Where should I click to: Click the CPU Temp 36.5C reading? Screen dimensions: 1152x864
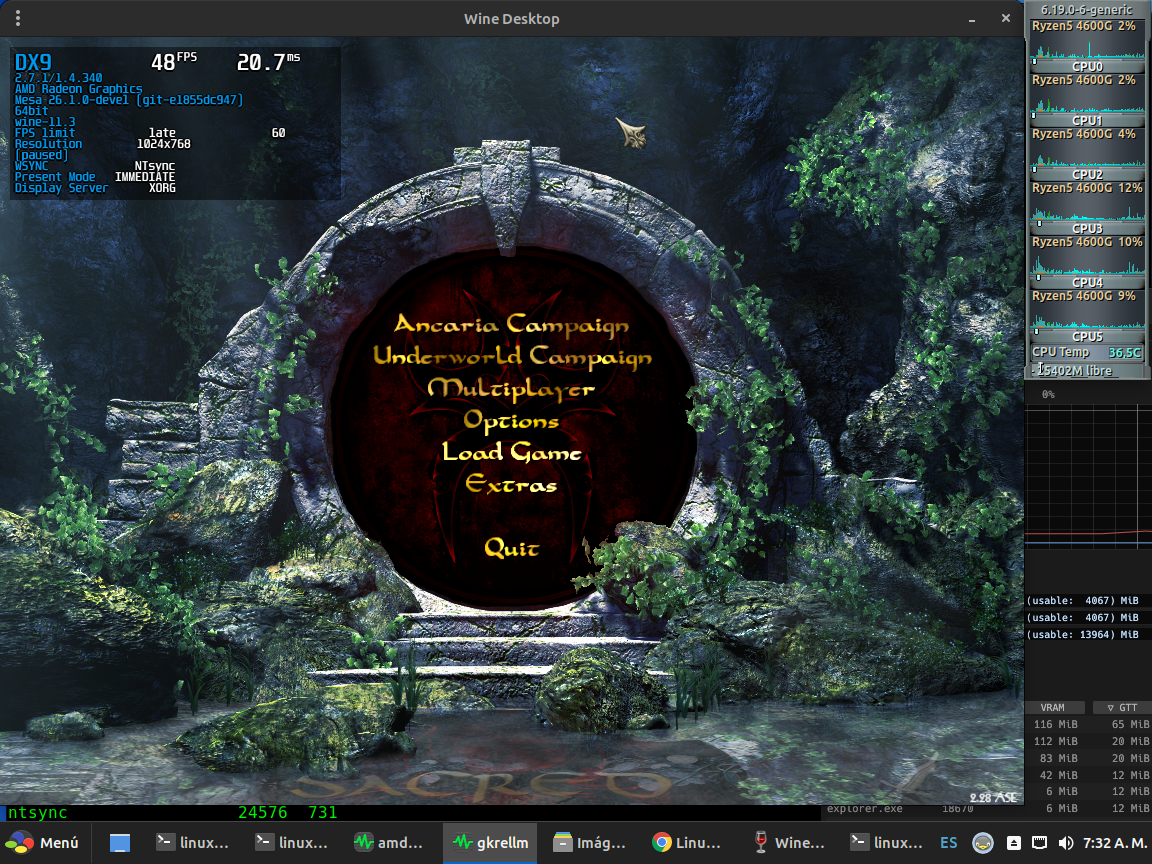click(1087, 353)
